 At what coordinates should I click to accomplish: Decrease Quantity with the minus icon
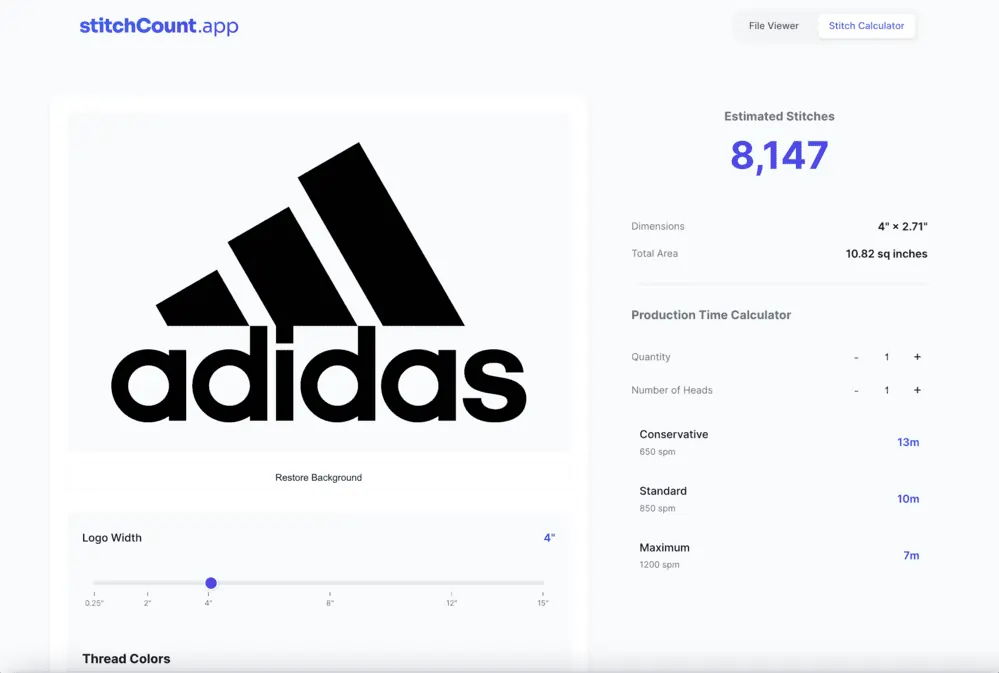click(x=856, y=357)
